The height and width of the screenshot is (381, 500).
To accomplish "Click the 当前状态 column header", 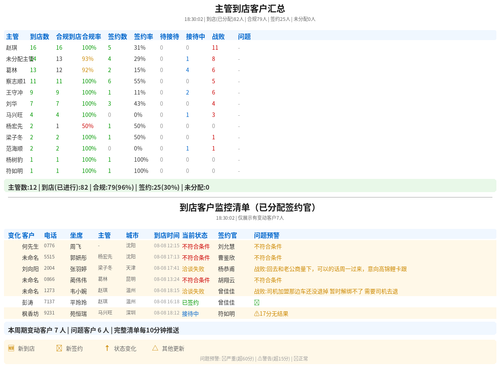I will pyautogui.click(x=195, y=235).
